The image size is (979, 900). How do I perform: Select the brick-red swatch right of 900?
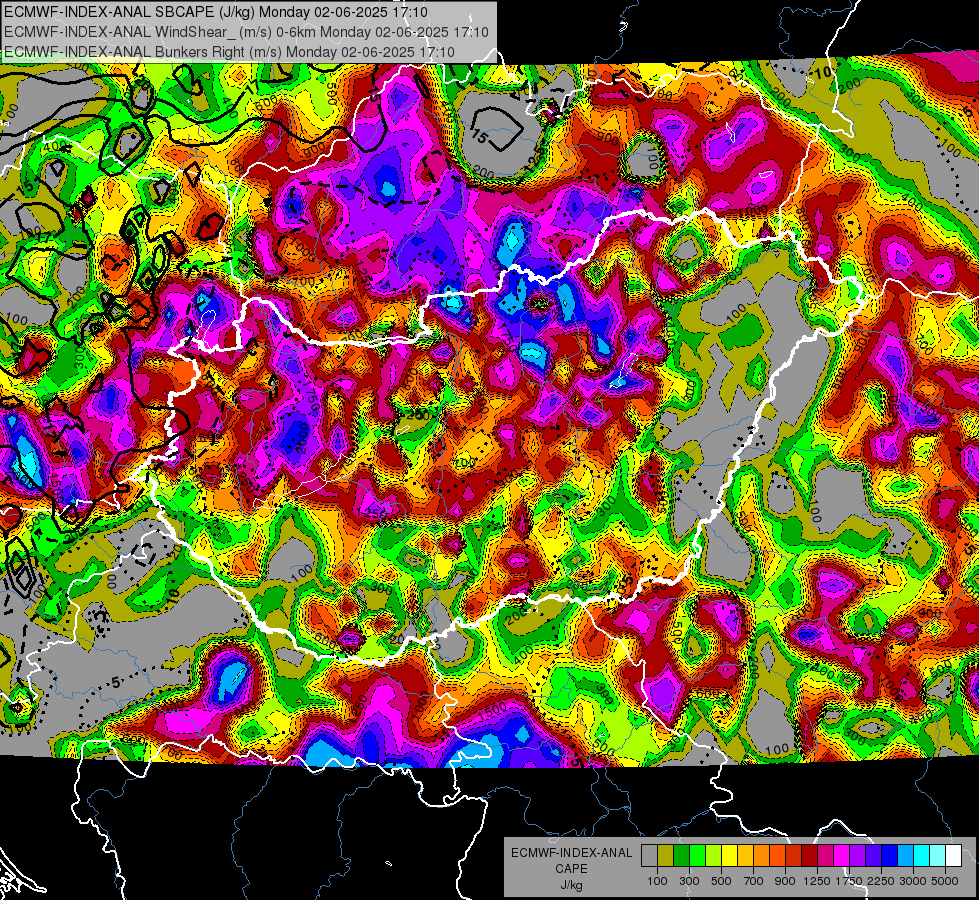click(x=794, y=855)
